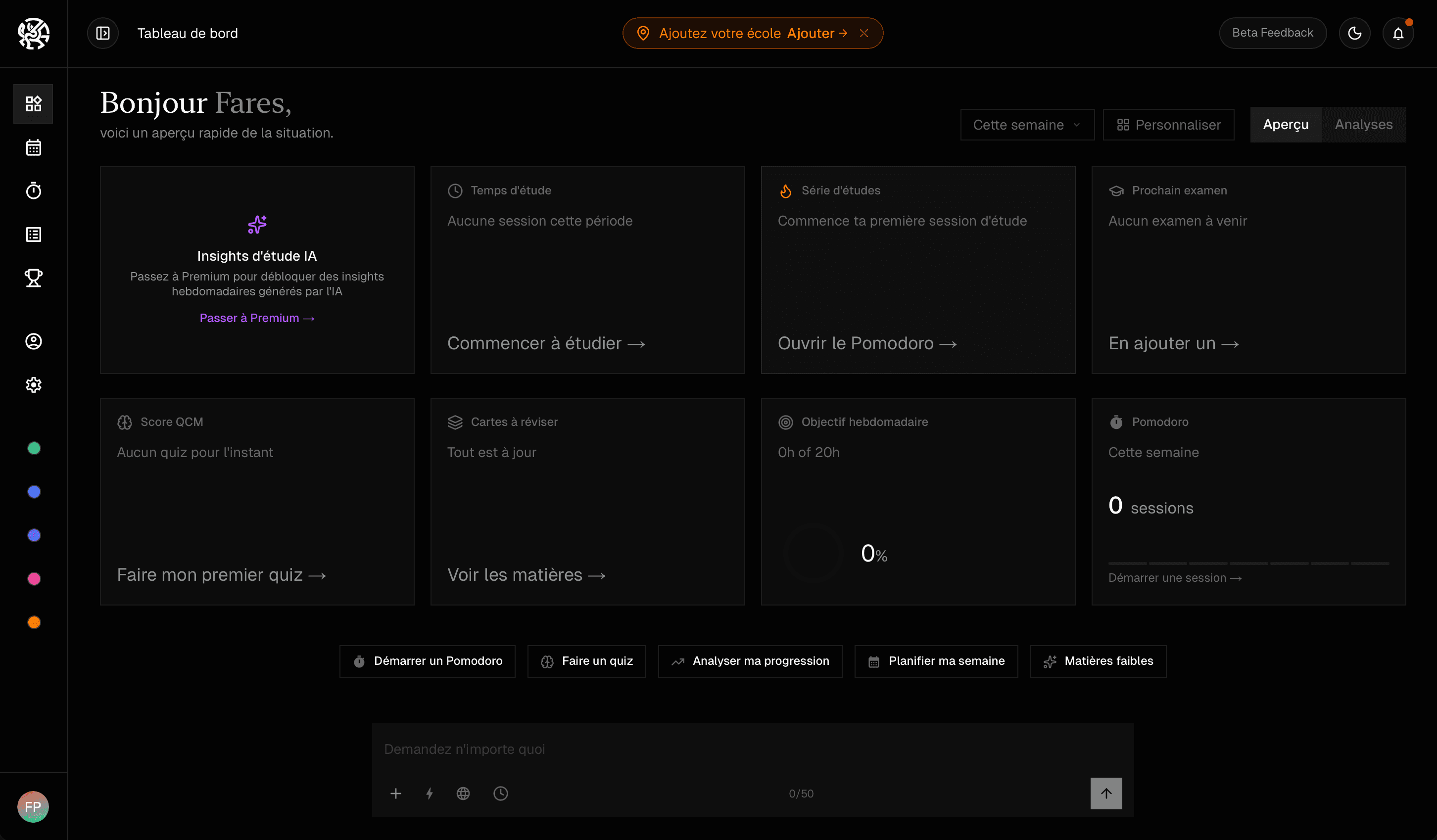Dismiss the school banner with the X
Image resolution: width=1437 pixels, height=840 pixels.
coord(863,33)
